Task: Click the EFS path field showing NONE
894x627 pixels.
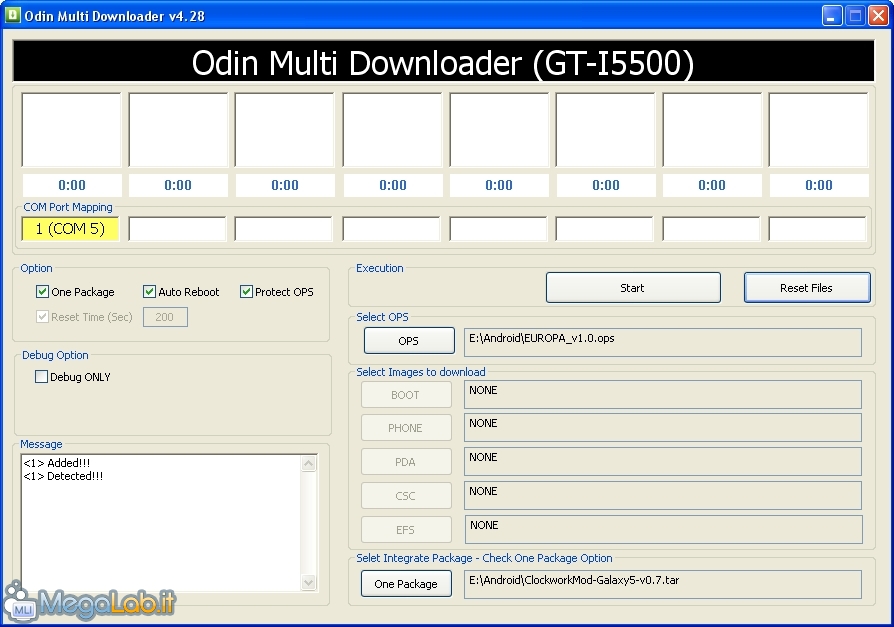Action: (x=663, y=530)
